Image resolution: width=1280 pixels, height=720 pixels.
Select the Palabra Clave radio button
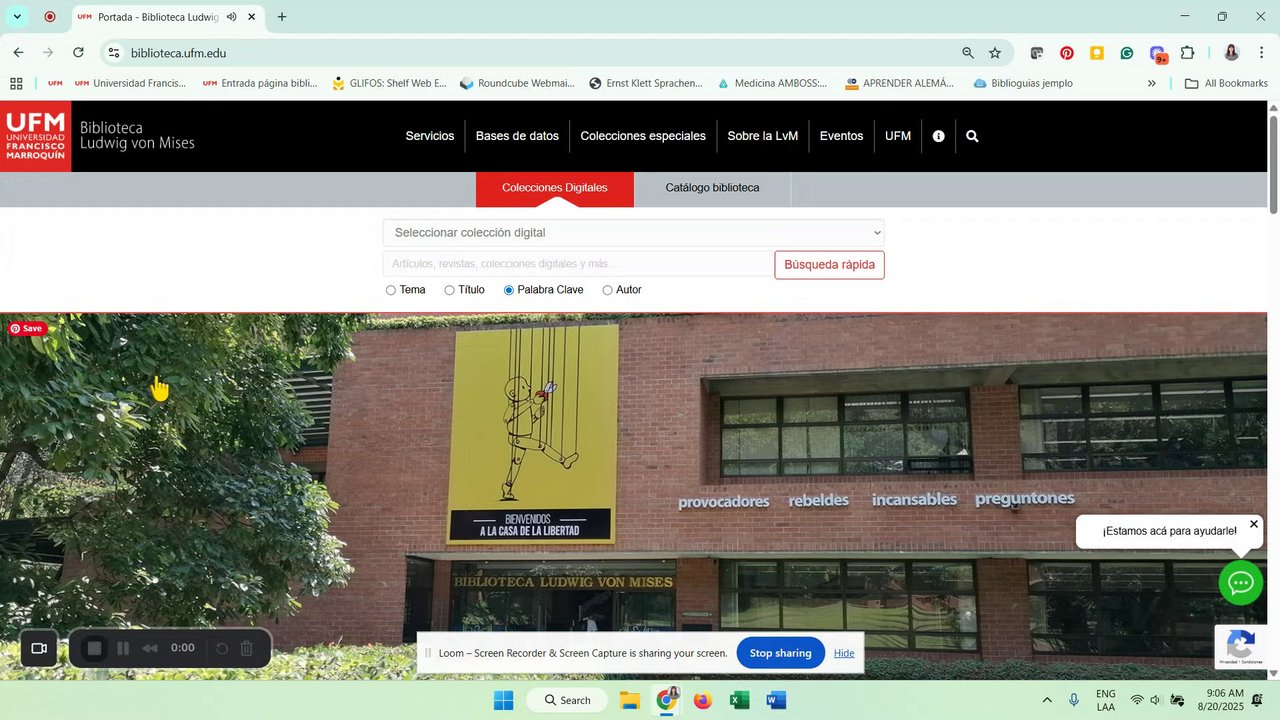pyautogui.click(x=509, y=290)
